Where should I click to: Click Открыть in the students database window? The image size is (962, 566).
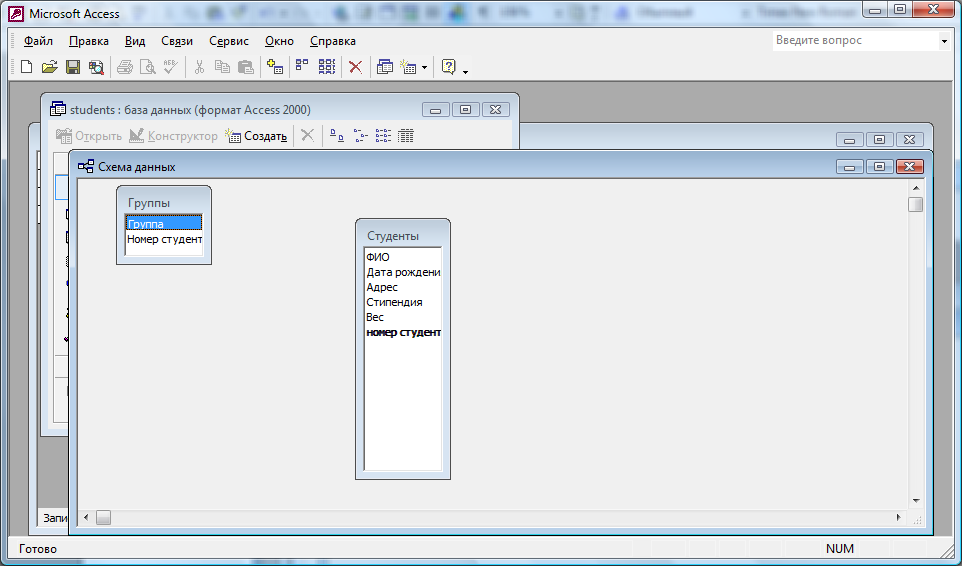tap(89, 136)
